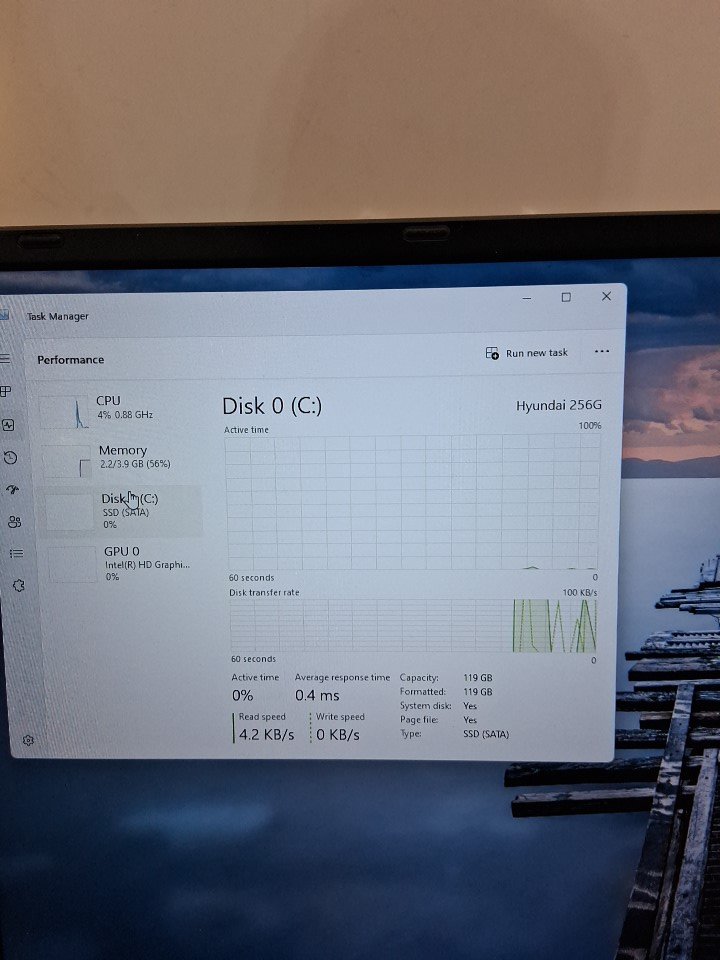The width and height of the screenshot is (720, 960).
Task: Maximize the Task Manager window
Action: coord(566,298)
